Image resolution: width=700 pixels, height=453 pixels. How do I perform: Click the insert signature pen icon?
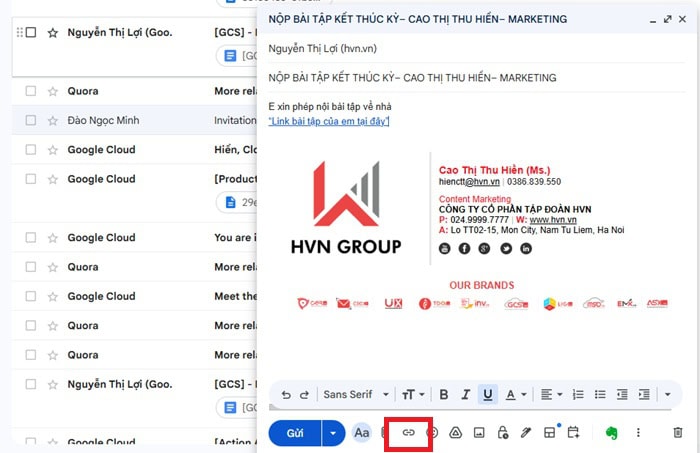(526, 433)
